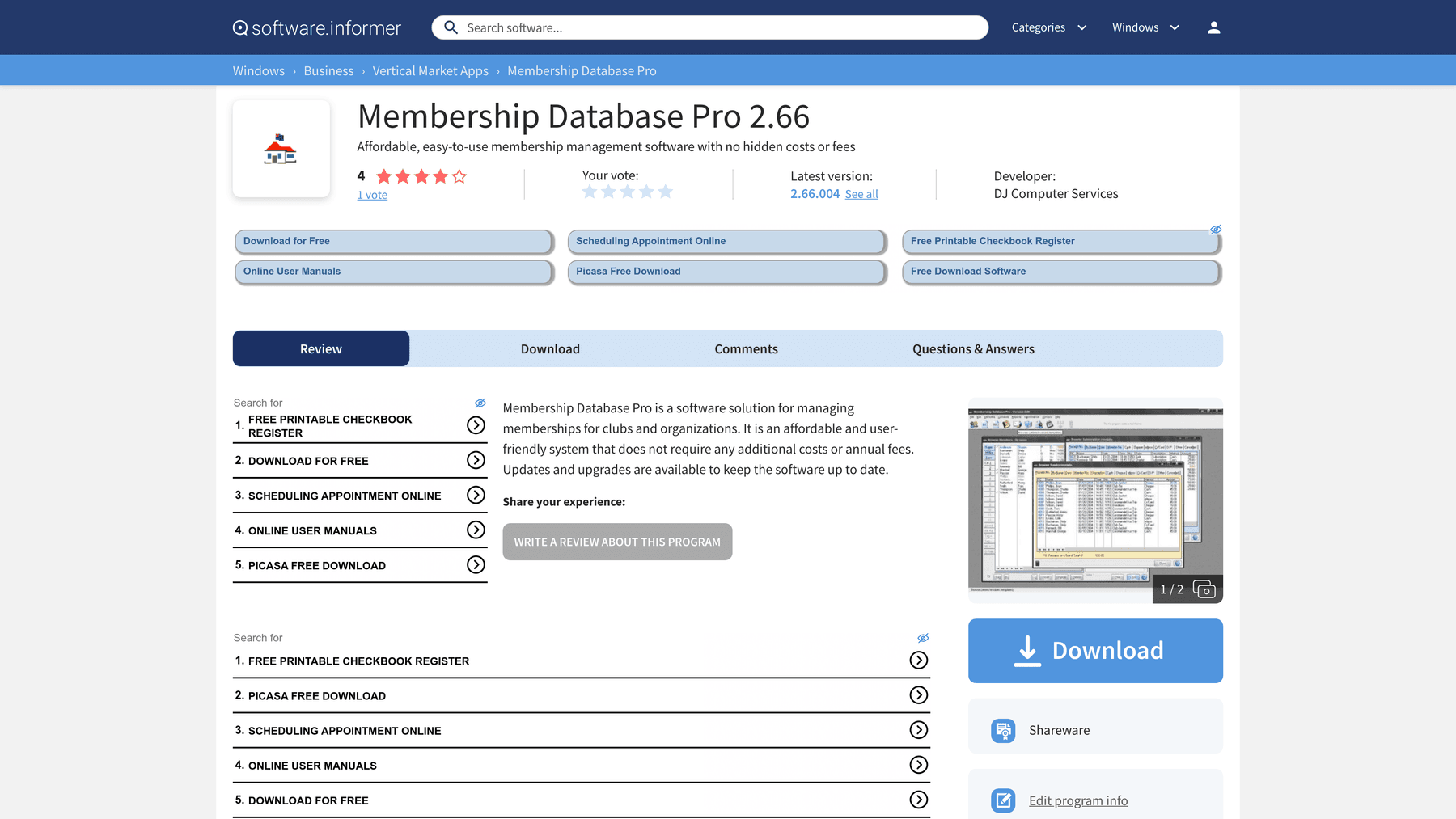
Task: Rate the program five stars in Your vote
Action: 665,192
